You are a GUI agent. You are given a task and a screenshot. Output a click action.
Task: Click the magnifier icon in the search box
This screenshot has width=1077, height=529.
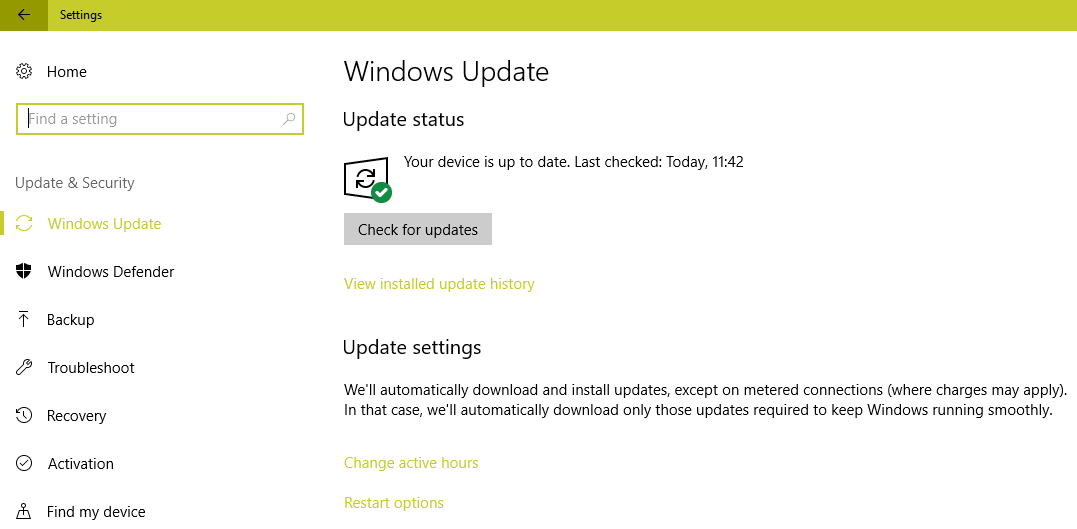[x=289, y=119]
